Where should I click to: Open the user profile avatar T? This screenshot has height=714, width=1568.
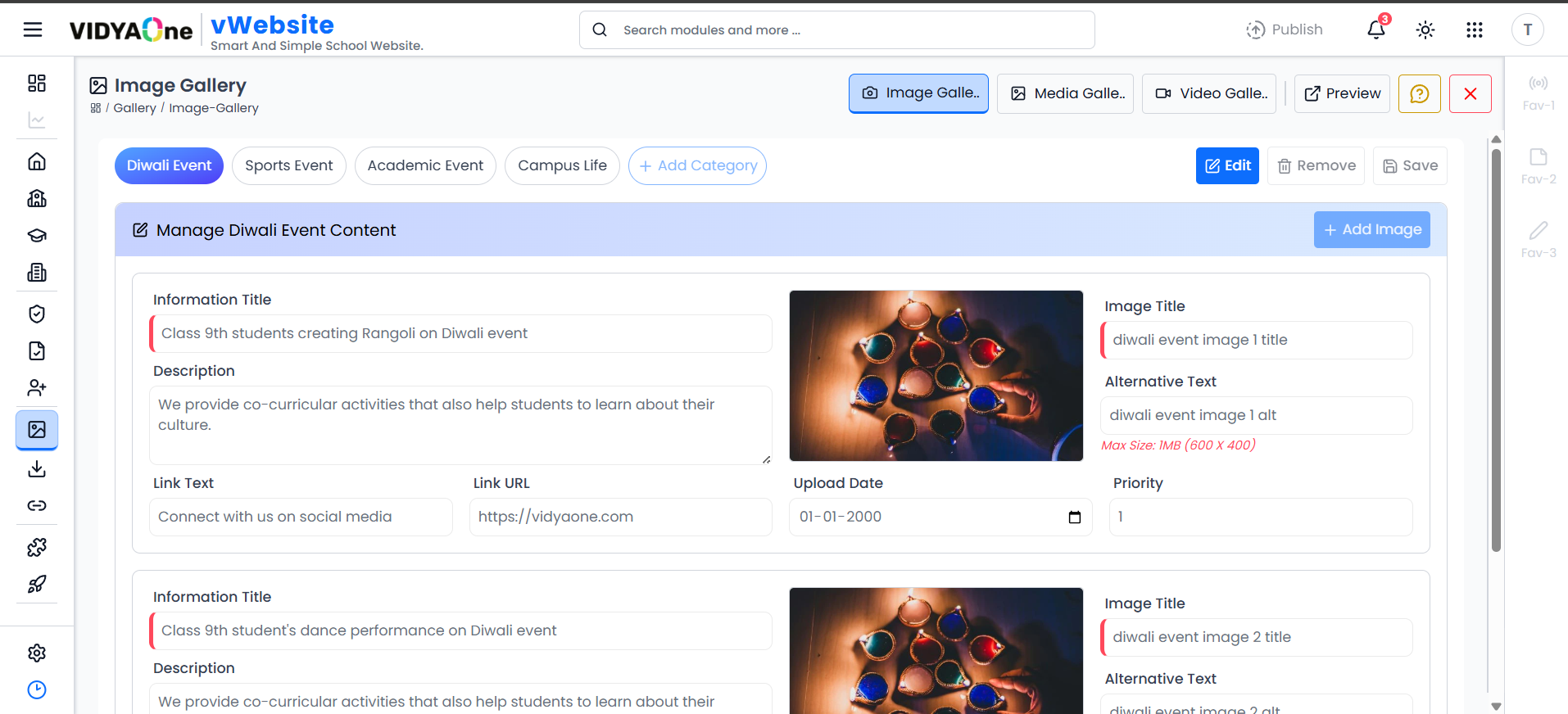pos(1528,30)
